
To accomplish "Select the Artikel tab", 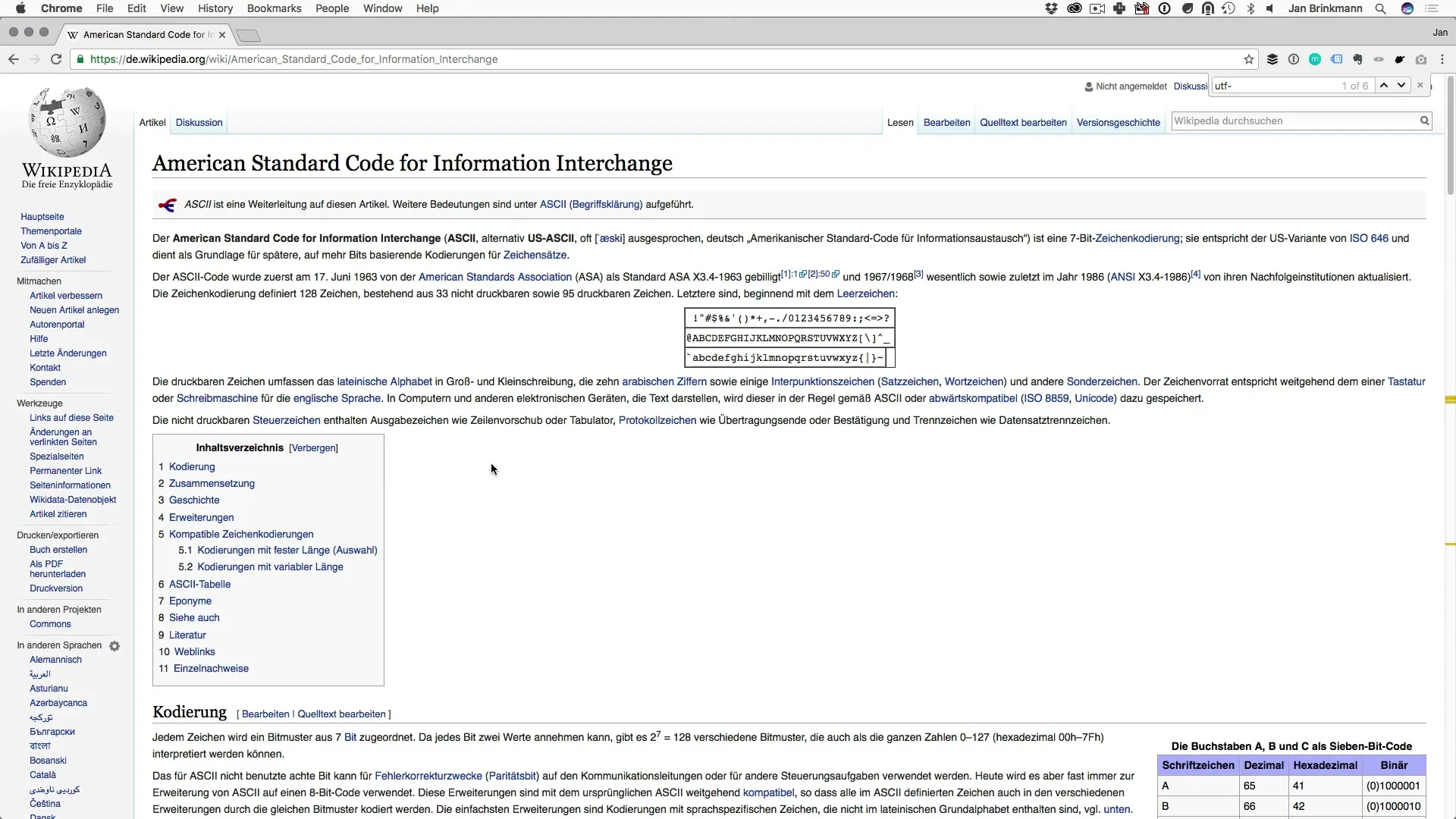I will click(x=152, y=122).
